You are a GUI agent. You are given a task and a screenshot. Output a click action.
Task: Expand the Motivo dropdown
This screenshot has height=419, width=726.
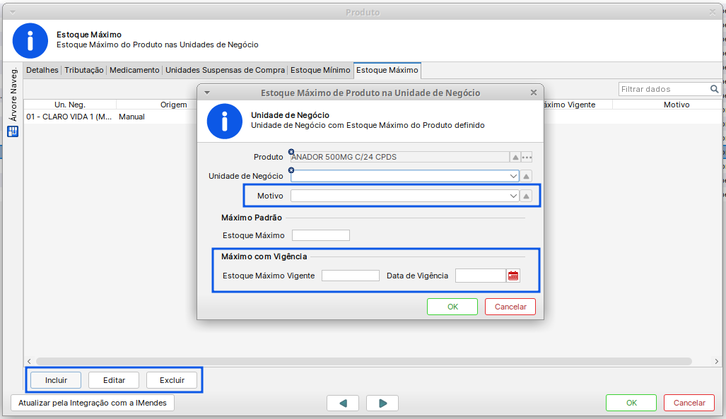tap(513, 196)
